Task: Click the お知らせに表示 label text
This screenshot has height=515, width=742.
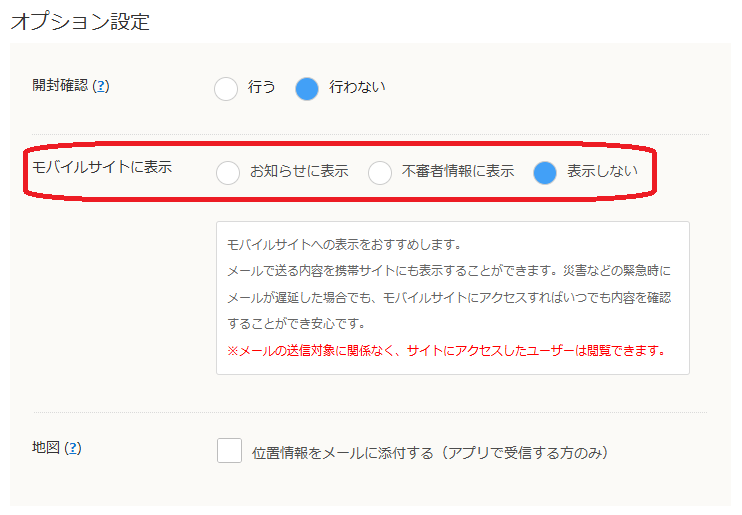Action: [299, 171]
